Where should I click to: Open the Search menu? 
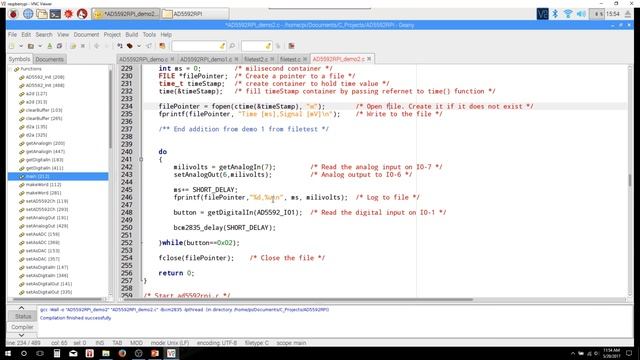44,35
